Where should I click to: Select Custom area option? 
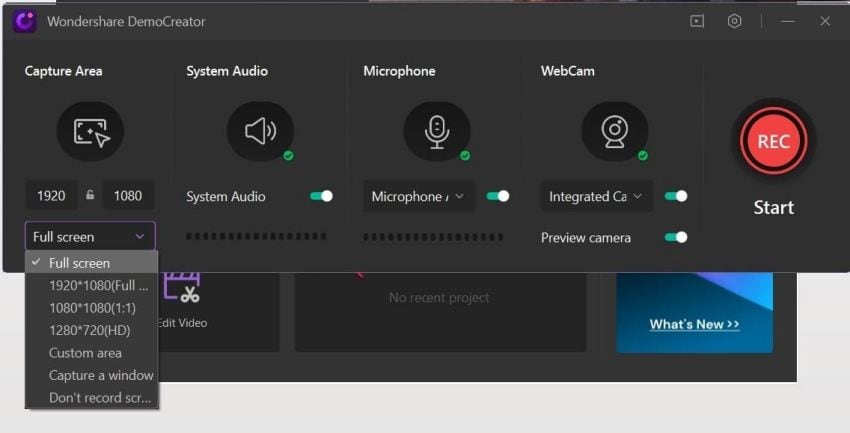pos(92,353)
